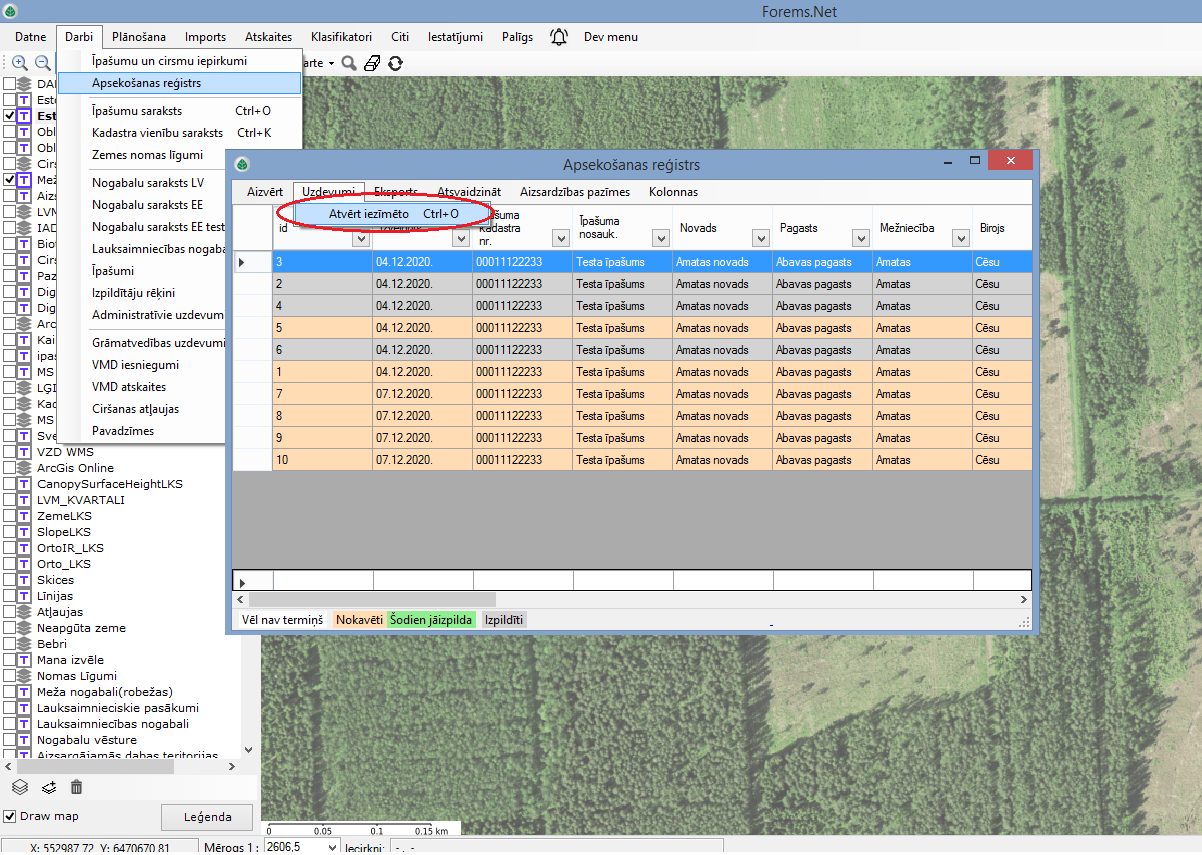Click Aizvērt in Apsekošanas reģistrs window
Viewport: 1202px width, 855px height.
point(265,192)
